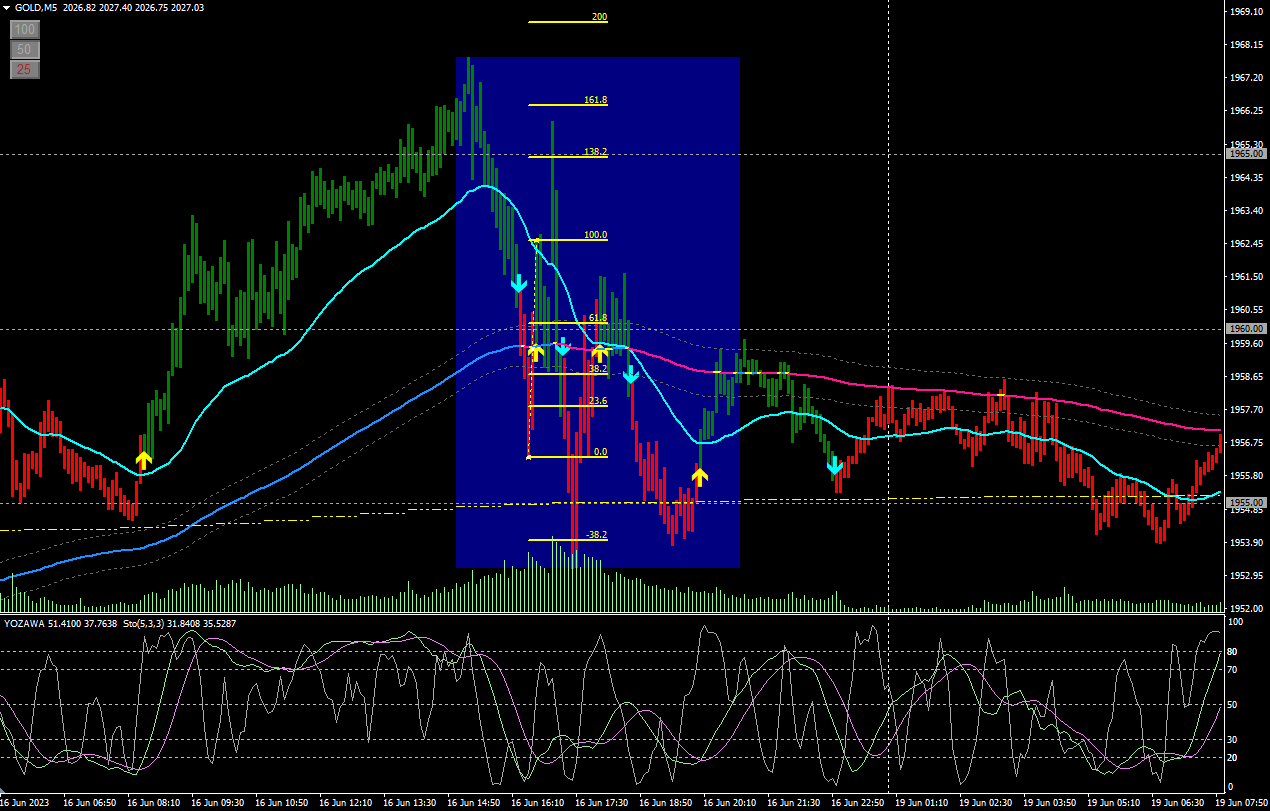This screenshot has width=1270, height=811.
Task: Click the 1969.10 price scale label
Action: pos(1247,12)
